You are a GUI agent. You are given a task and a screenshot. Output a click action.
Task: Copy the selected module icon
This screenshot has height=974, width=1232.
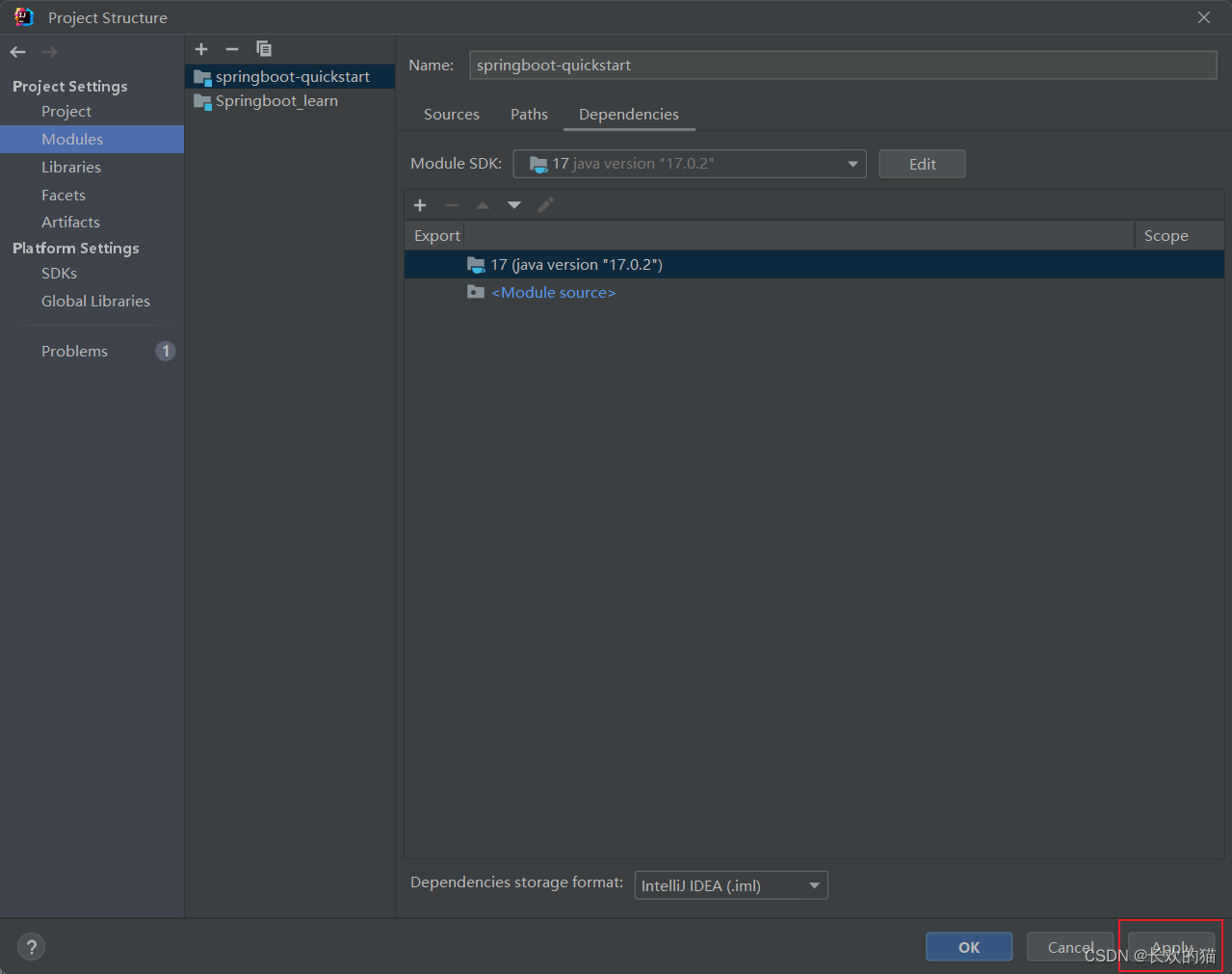click(x=264, y=49)
